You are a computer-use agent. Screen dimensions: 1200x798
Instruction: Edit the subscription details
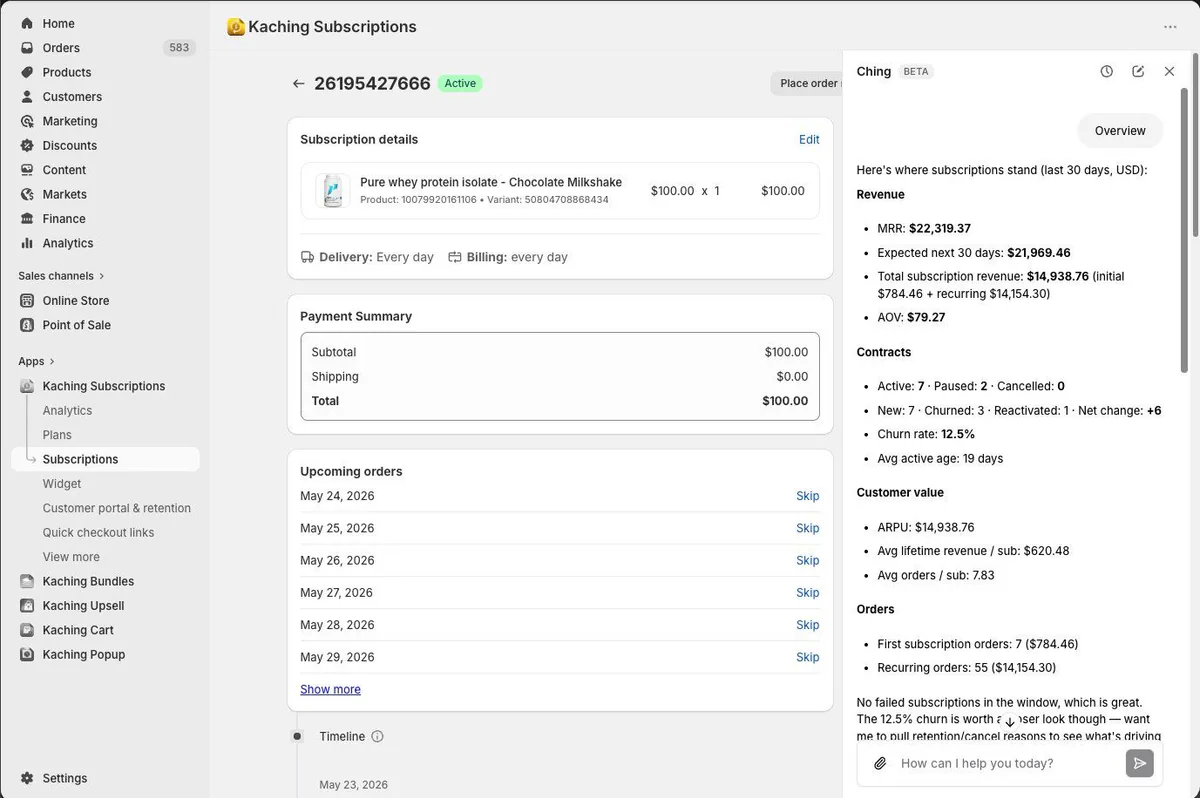pos(809,140)
